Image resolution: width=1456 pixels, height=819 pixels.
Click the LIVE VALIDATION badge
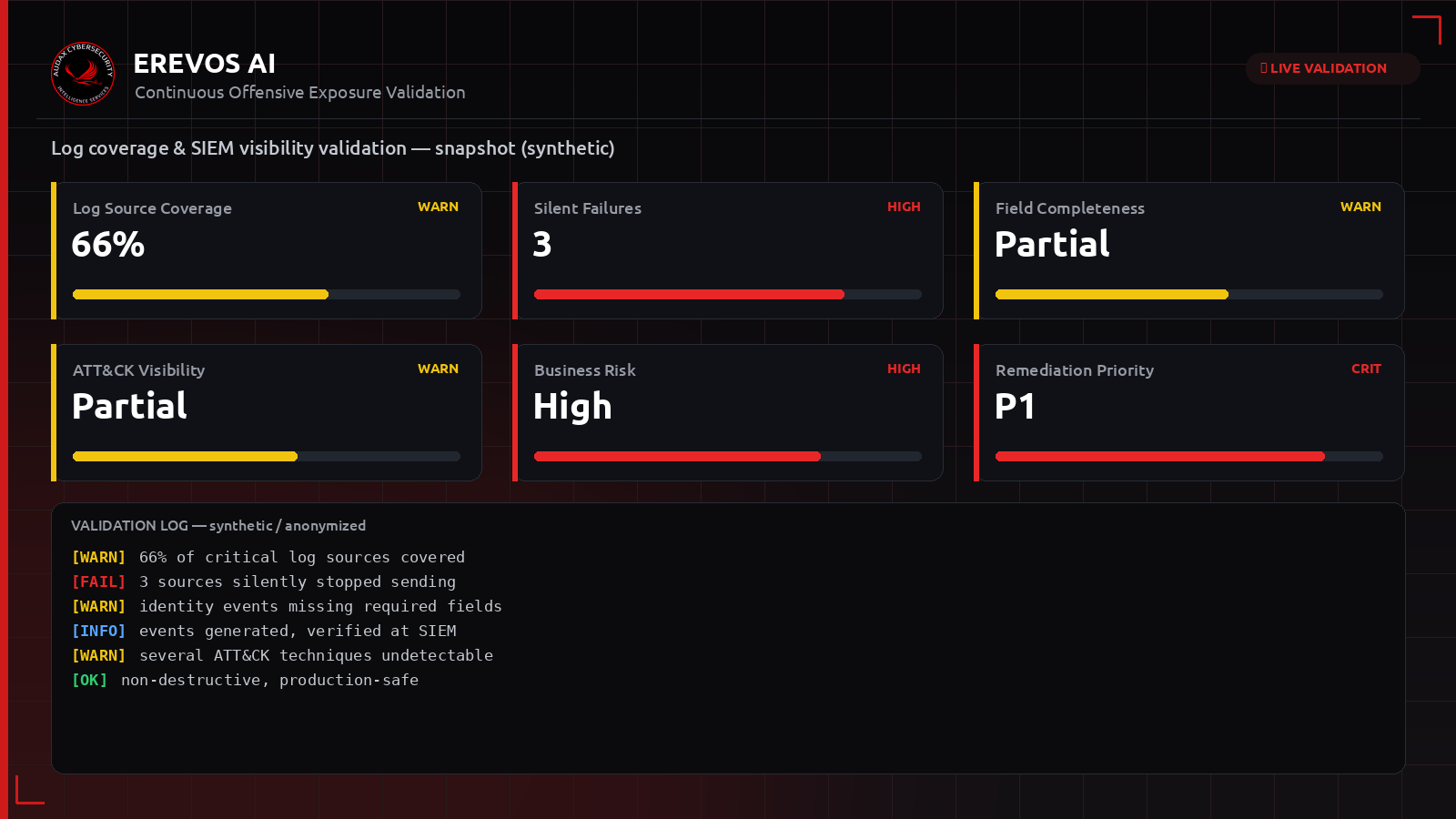[1332, 68]
